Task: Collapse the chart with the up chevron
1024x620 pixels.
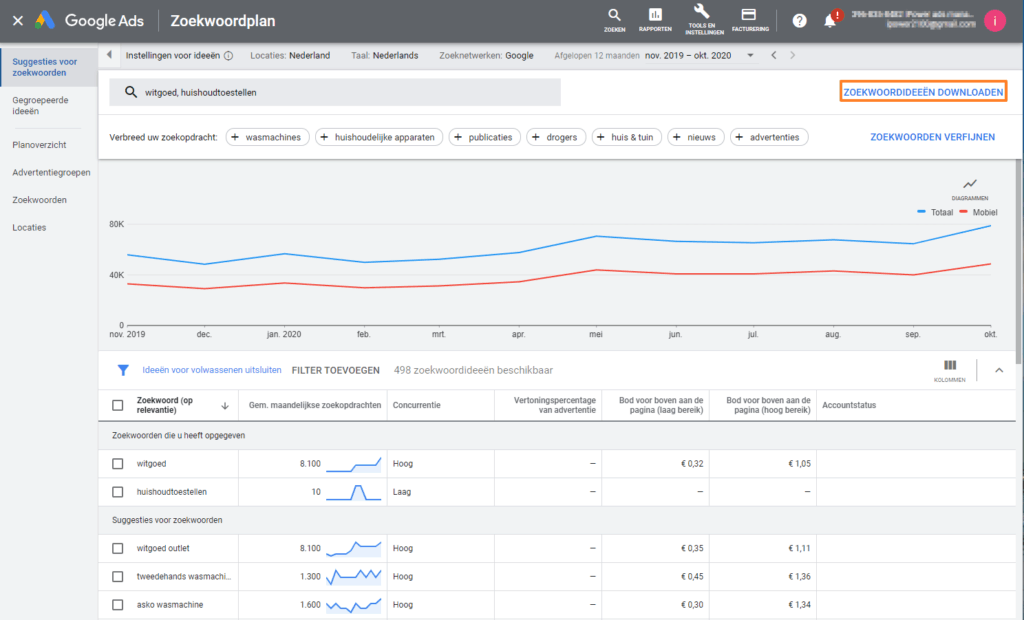Action: 999,370
